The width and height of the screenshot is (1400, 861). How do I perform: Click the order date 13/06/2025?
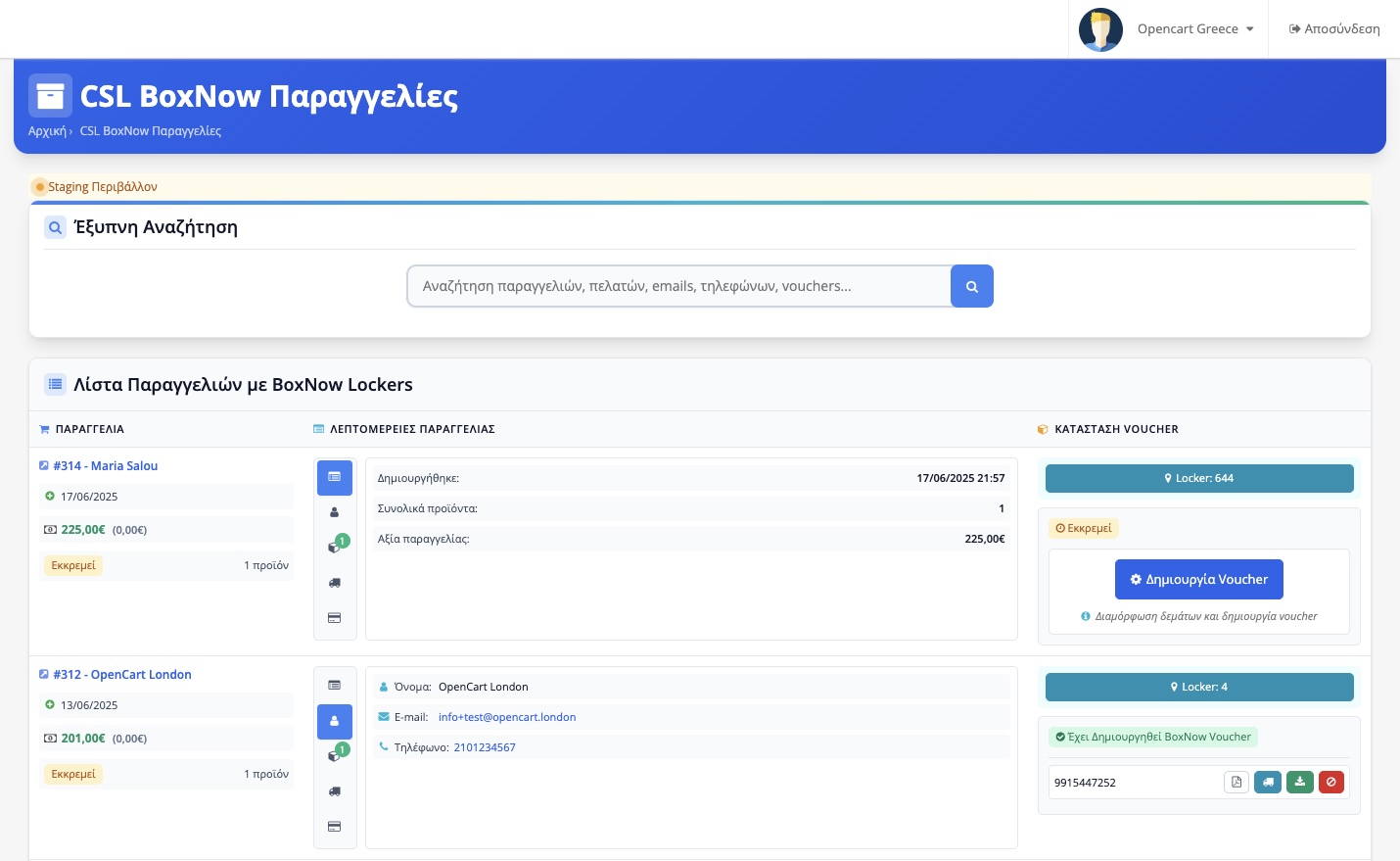pos(89,705)
